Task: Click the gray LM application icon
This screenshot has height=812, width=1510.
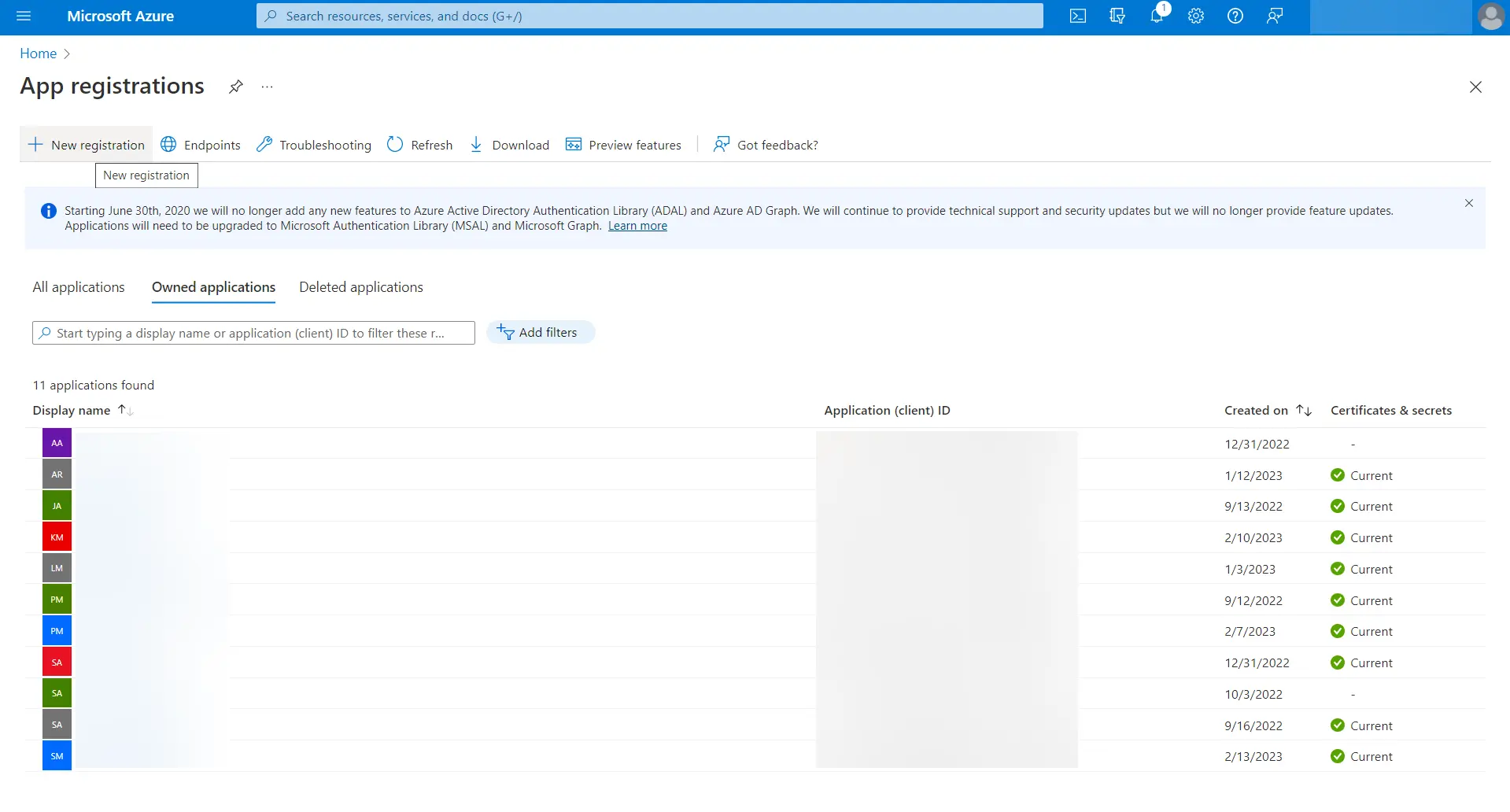Action: pos(57,568)
